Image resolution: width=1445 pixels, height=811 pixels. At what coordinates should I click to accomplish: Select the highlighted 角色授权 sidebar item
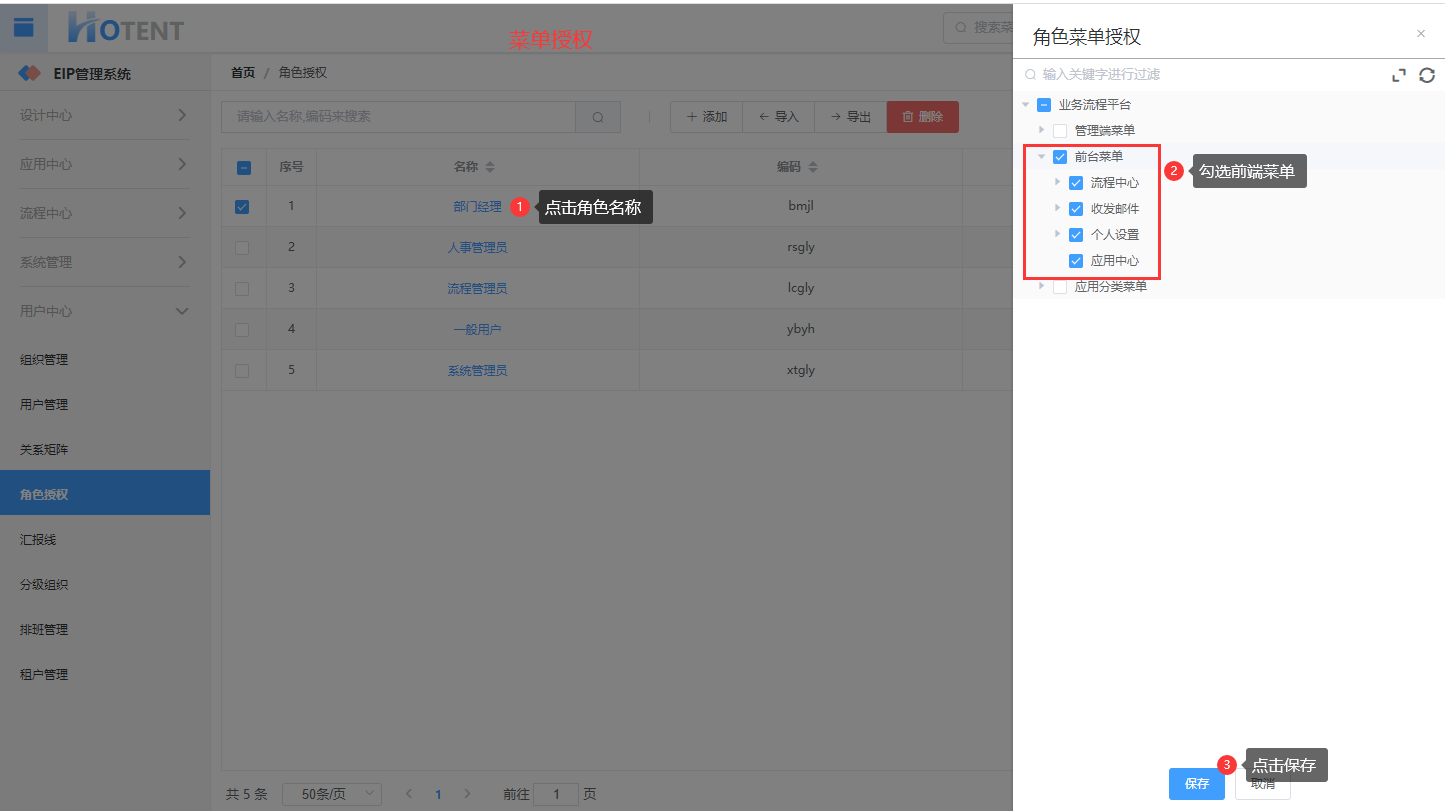105,493
